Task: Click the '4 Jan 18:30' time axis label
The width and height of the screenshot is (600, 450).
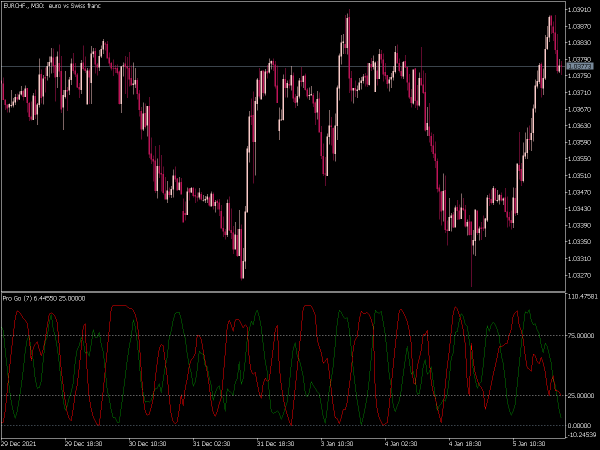Action: pyautogui.click(x=465, y=444)
